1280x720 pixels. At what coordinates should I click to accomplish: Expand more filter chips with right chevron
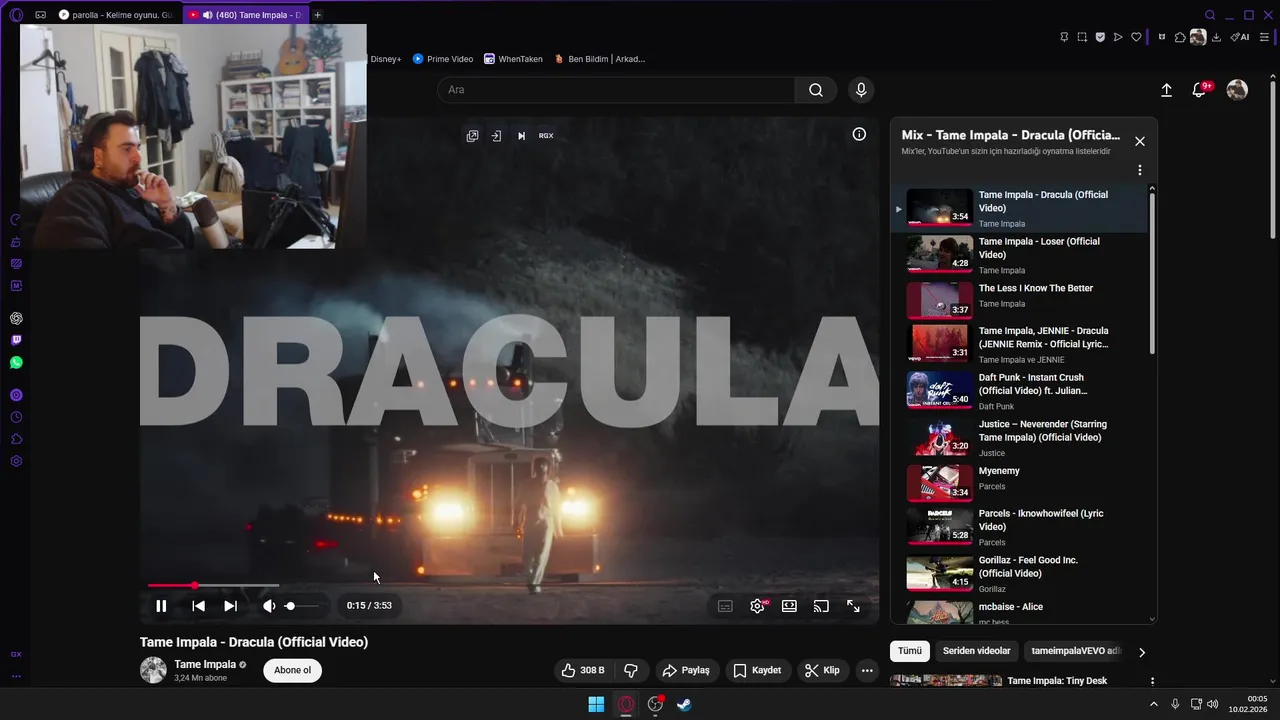(1141, 652)
